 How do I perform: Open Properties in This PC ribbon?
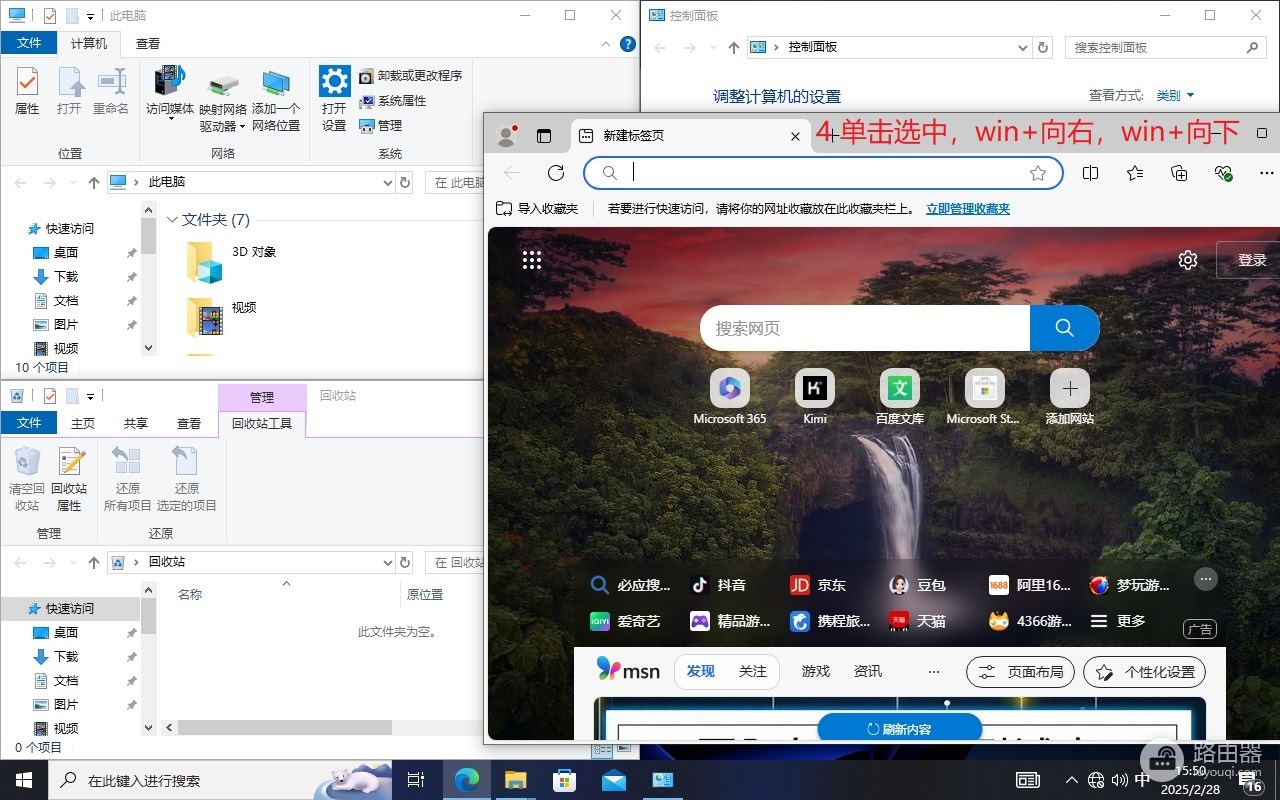click(27, 90)
